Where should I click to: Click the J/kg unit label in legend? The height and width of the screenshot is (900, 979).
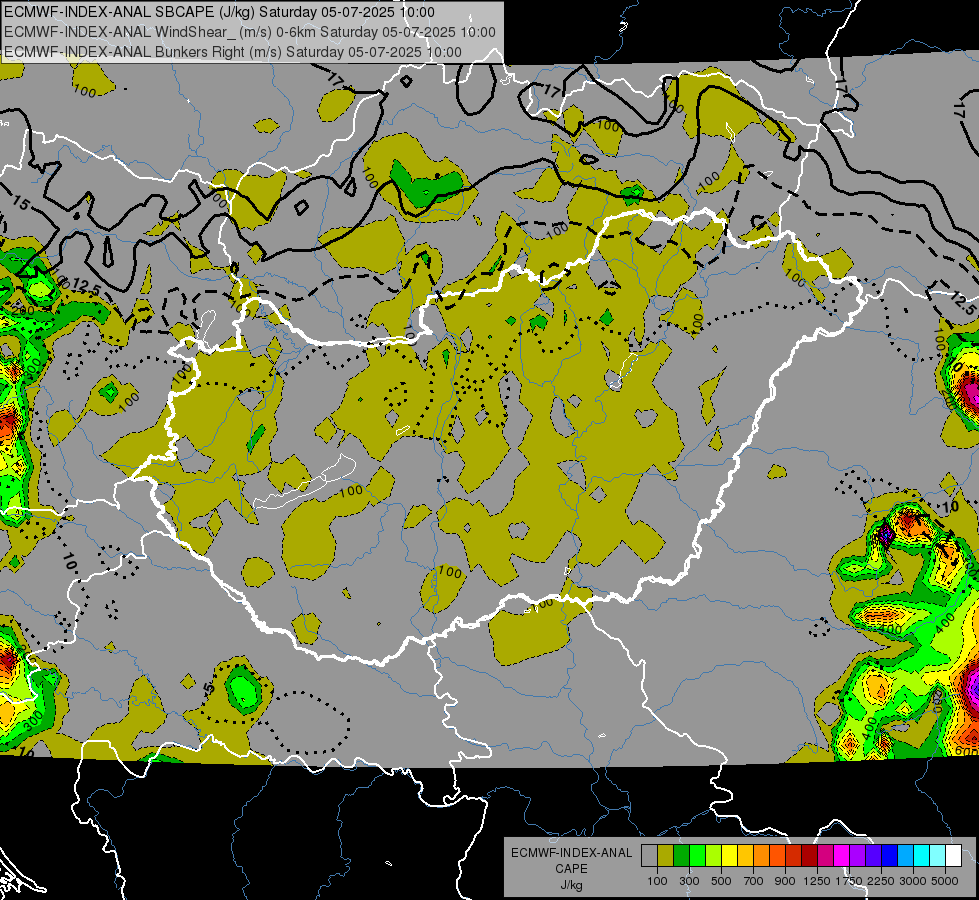(x=571, y=885)
